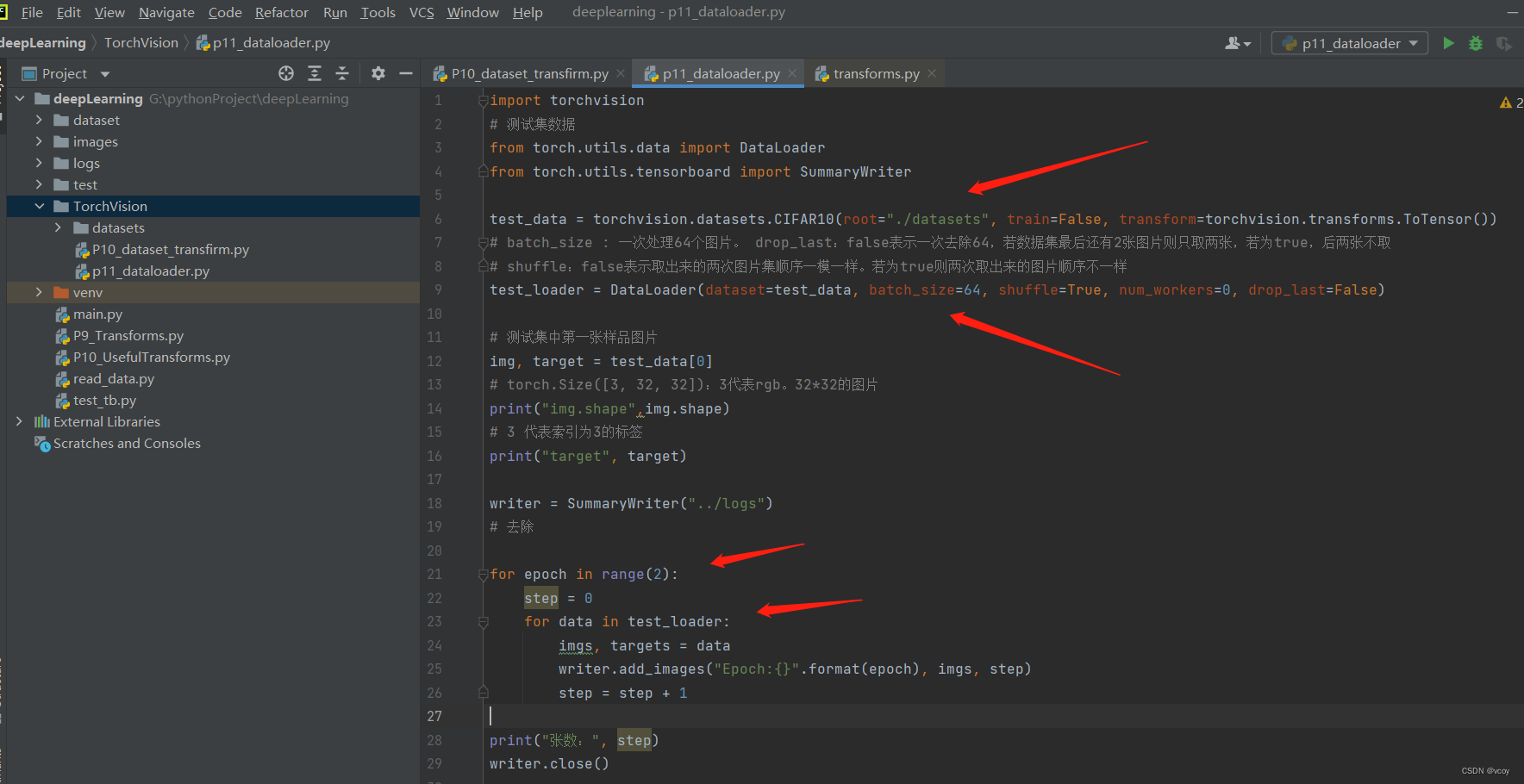
Task: Open the Tools menu
Action: (378, 12)
